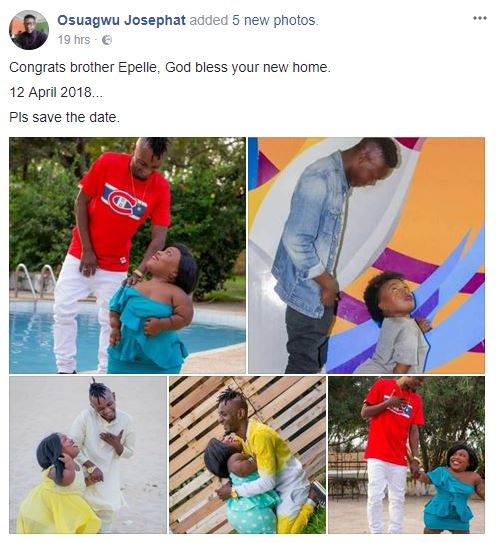Click the 'Pls save the date.' line
Image resolution: width=497 pixels, height=543 pixels.
click(x=64, y=117)
